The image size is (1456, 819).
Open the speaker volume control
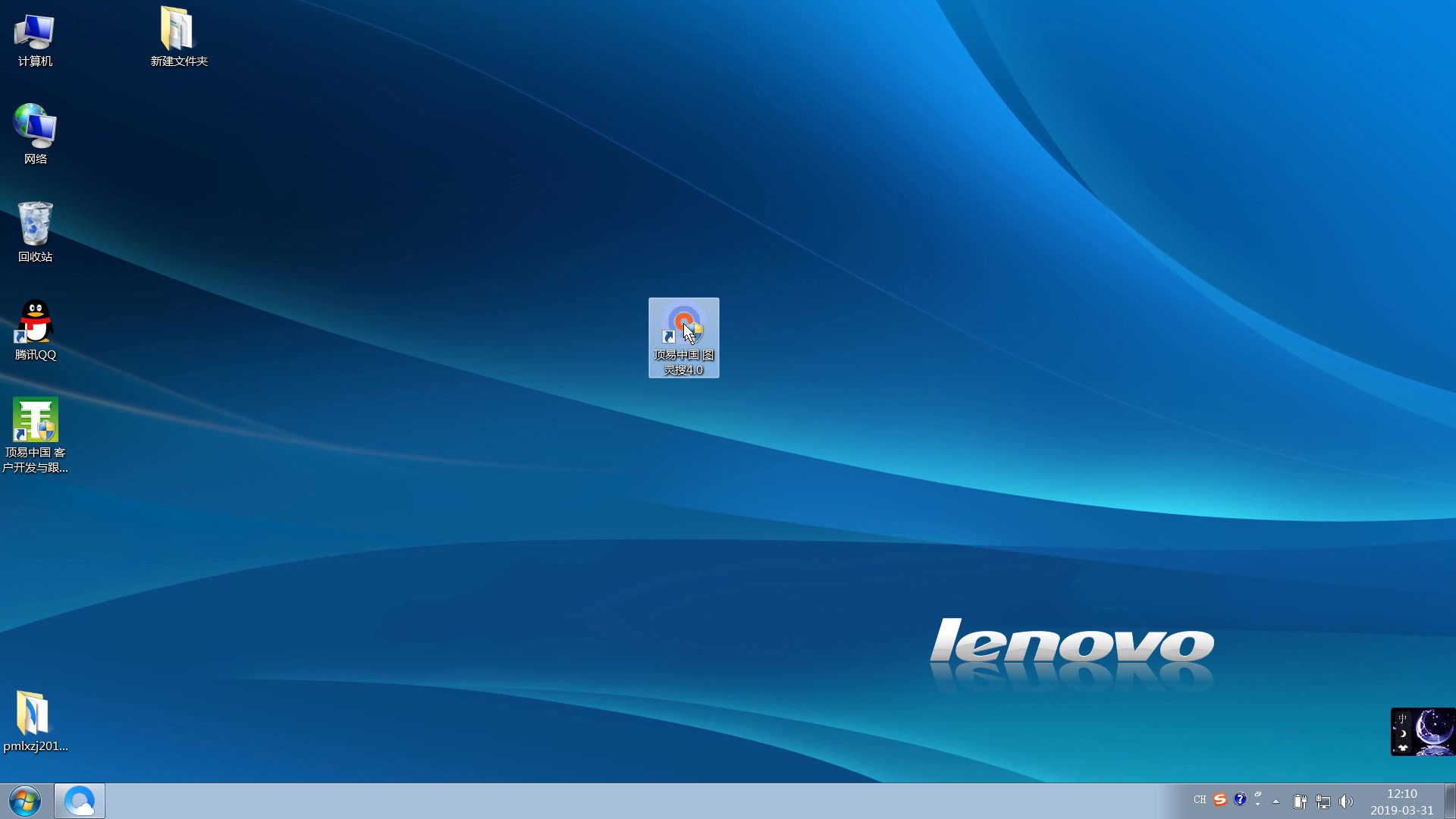pyautogui.click(x=1346, y=801)
